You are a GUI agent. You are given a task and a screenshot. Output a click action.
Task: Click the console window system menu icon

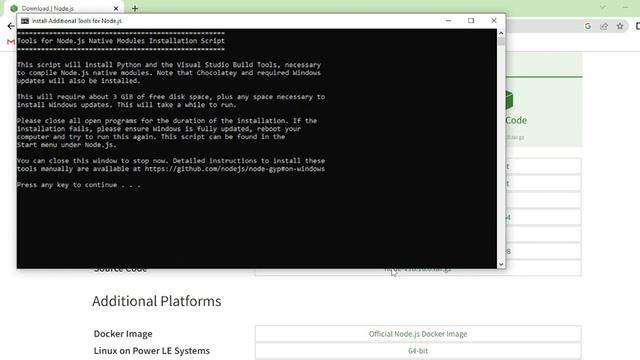coord(24,21)
